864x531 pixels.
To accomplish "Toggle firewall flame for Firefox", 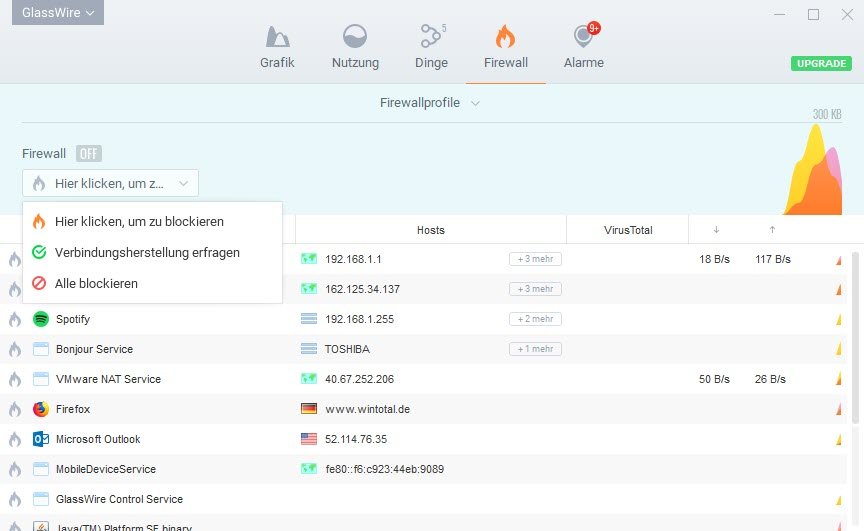I will pyautogui.click(x=15, y=409).
